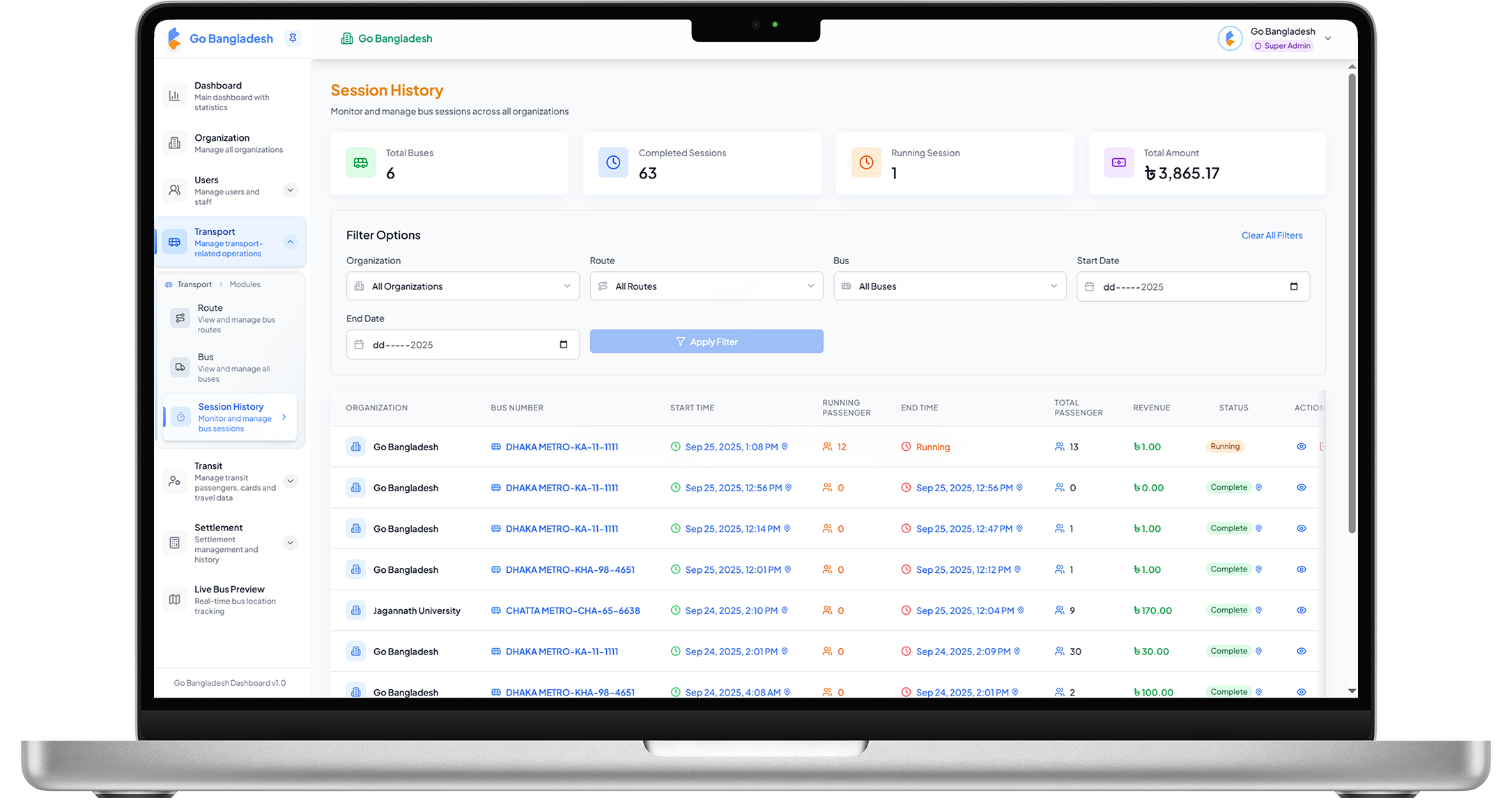Click the eye icon for the Sep 24, 2:09 PM session

(1301, 651)
